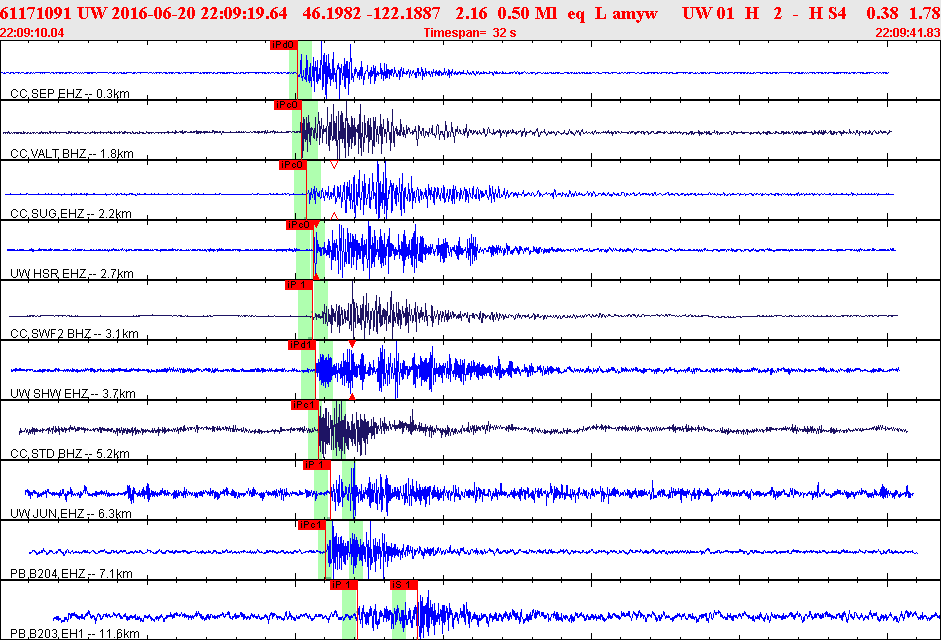This screenshot has width=941, height=640.
Task: Click the iP 1 pick flag on SWF2 trace
Action: (299, 285)
